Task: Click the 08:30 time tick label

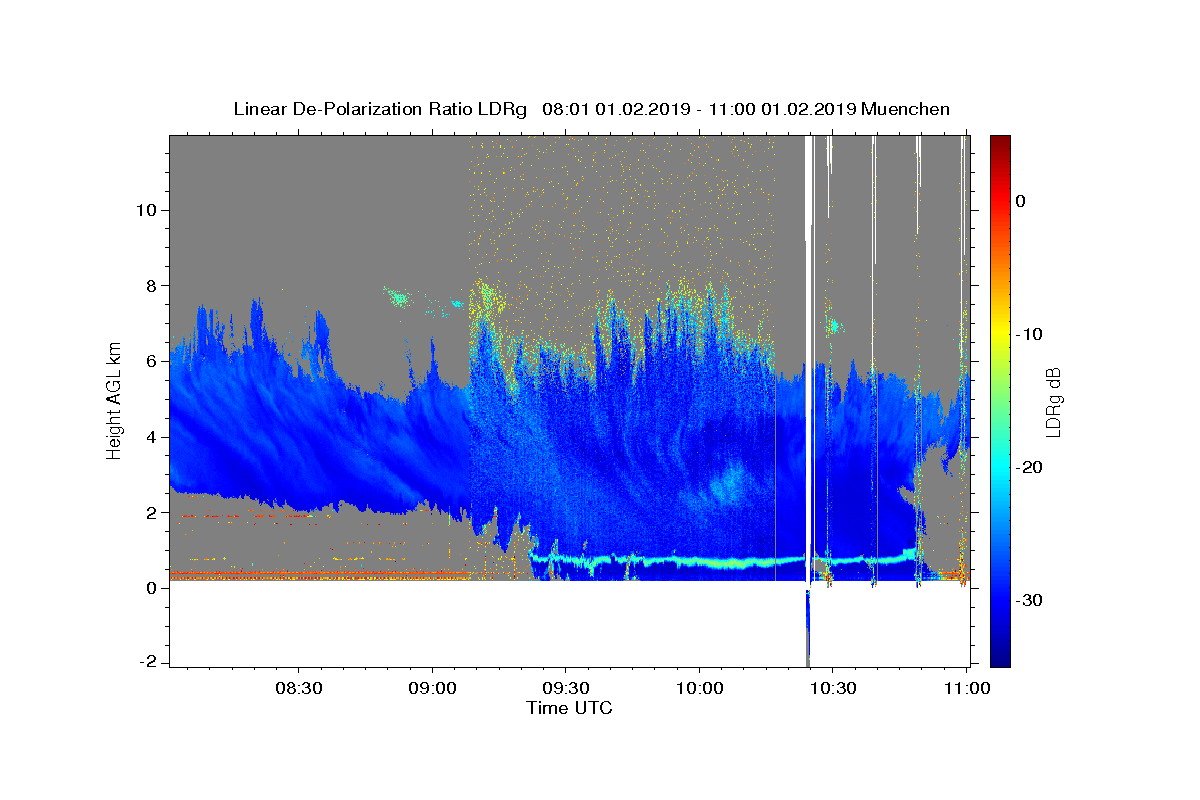Action: click(300, 689)
